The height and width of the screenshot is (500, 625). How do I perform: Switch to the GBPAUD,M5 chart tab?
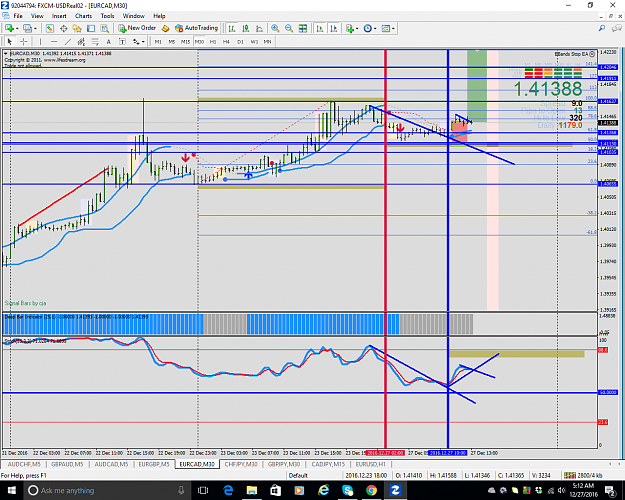67,464
